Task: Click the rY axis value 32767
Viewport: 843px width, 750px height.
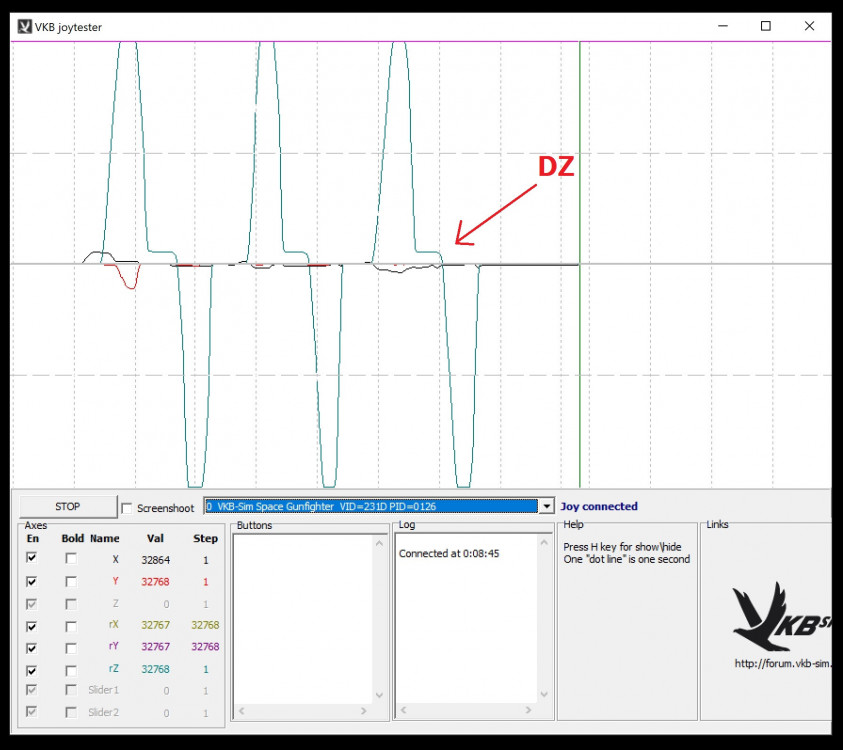Action: 155,646
